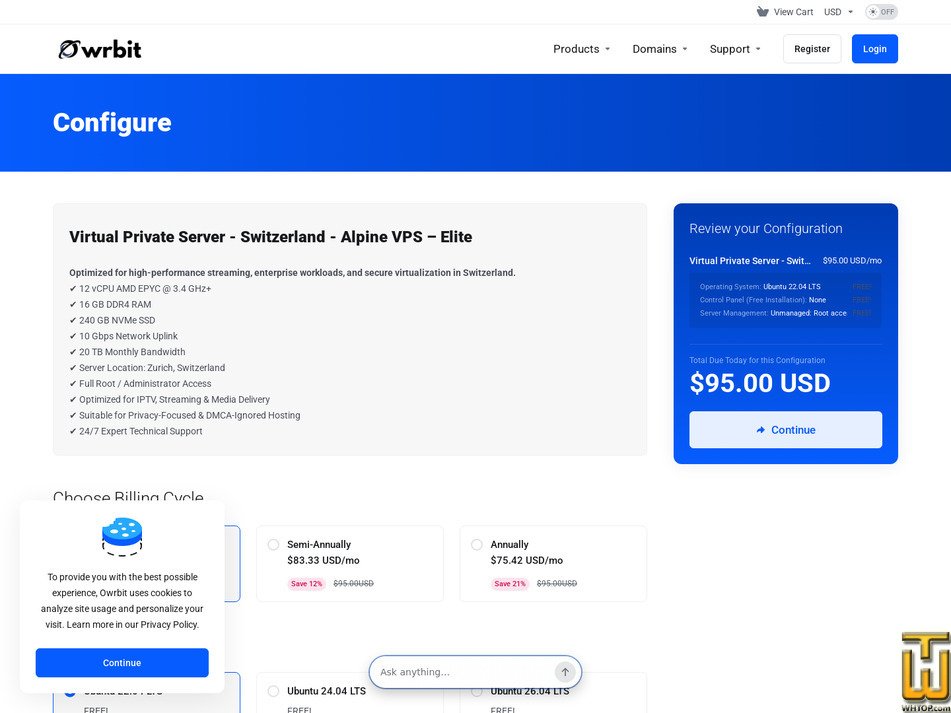Image resolution: width=951 pixels, height=713 pixels.
Task: Select the Semi-Annually billing cycle
Action: click(x=350, y=563)
